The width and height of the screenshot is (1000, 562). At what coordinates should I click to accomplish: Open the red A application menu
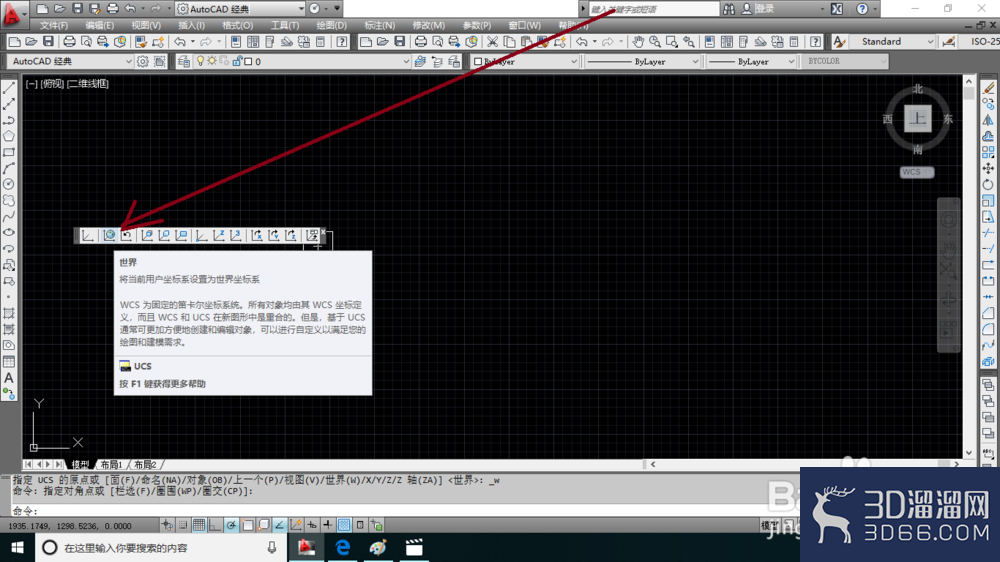coord(13,13)
